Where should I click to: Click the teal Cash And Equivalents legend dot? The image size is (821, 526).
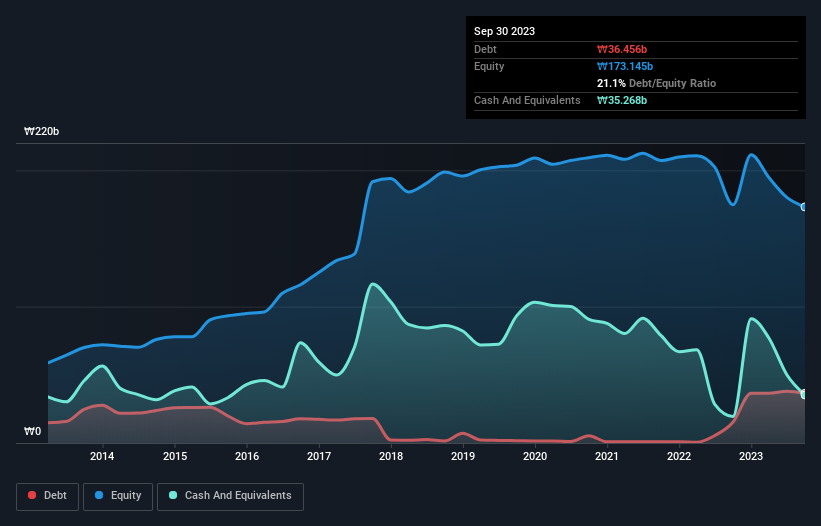(173, 495)
